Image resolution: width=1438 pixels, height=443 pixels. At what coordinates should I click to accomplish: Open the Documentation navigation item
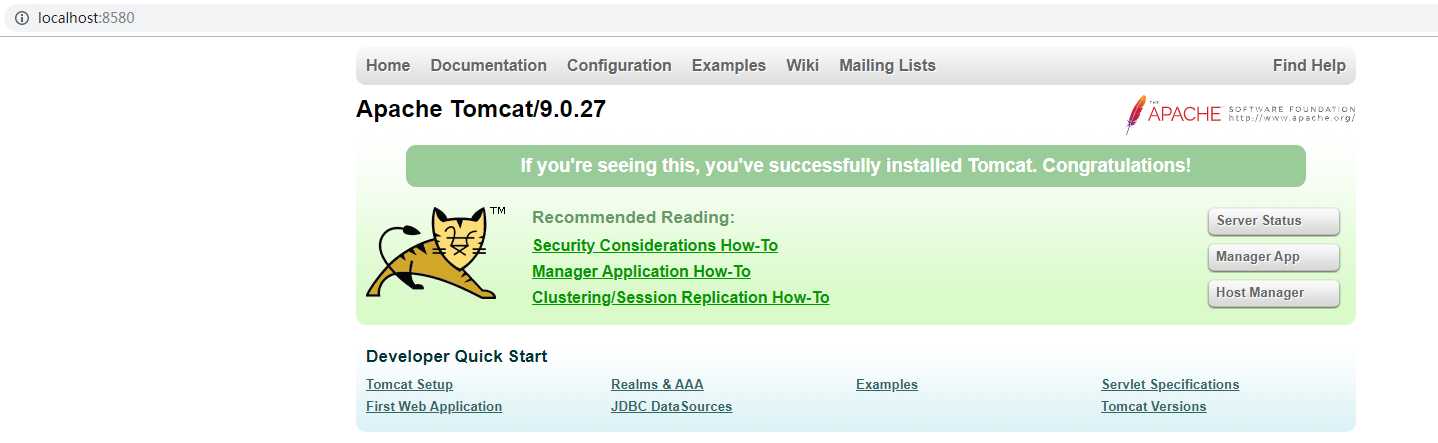(x=489, y=66)
